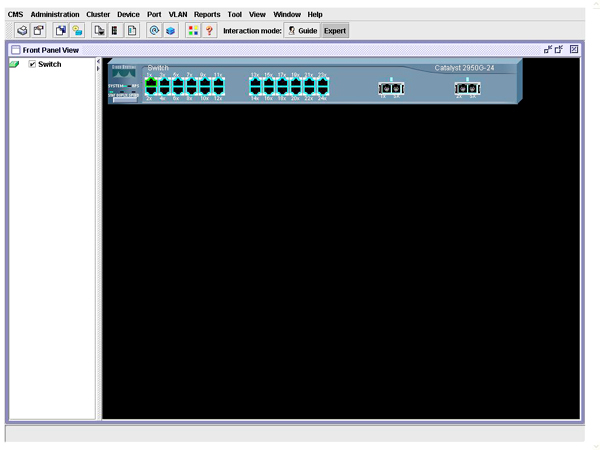Image resolution: width=600 pixels, height=450 pixels.
Task: Click the Catalyst 2950G-24 label
Action: point(464,68)
